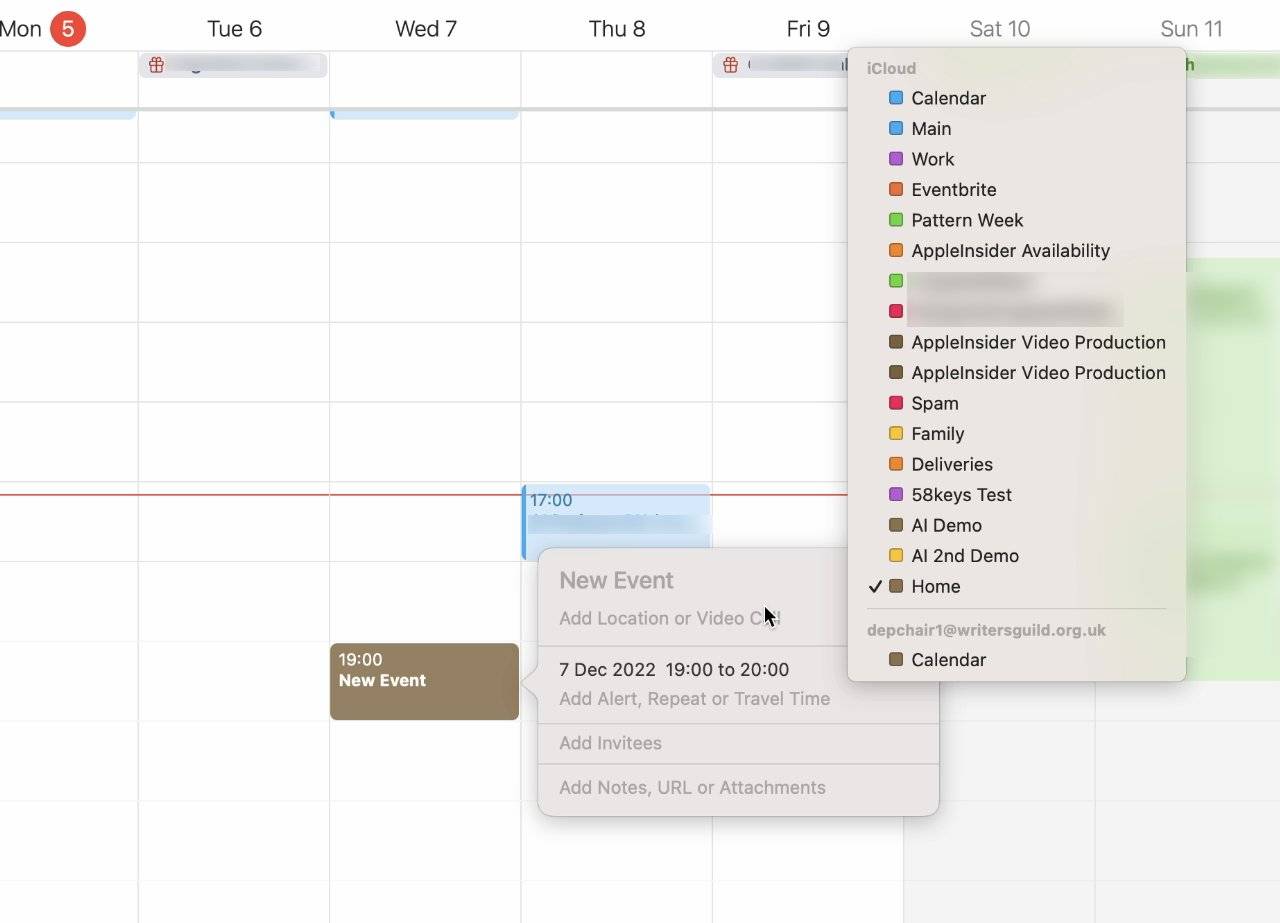
Task: Select the AI Demo calendar
Action: coord(945,525)
